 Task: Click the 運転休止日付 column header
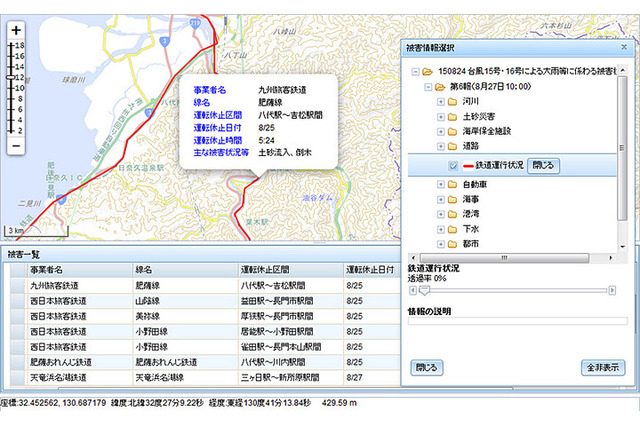point(371,270)
